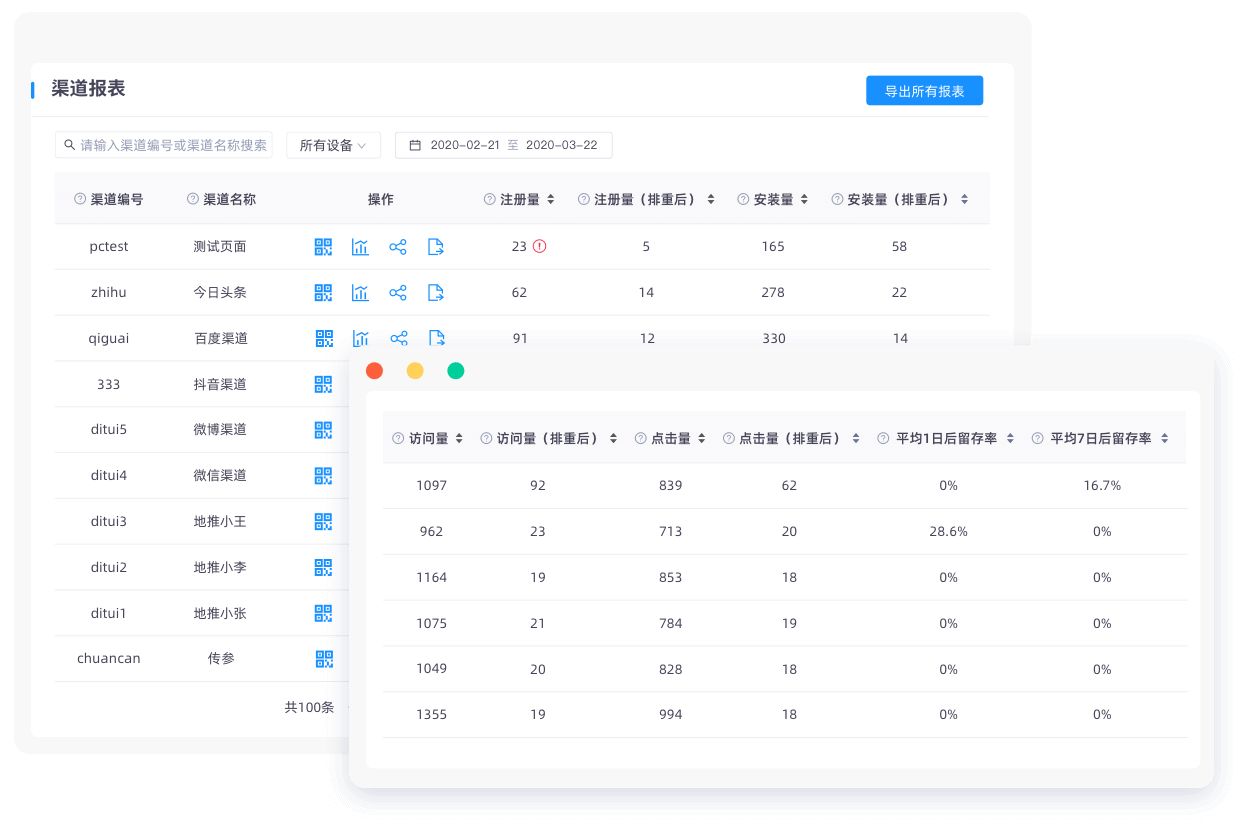Click red warning icon beside 23
1244x838 pixels.
click(540, 246)
